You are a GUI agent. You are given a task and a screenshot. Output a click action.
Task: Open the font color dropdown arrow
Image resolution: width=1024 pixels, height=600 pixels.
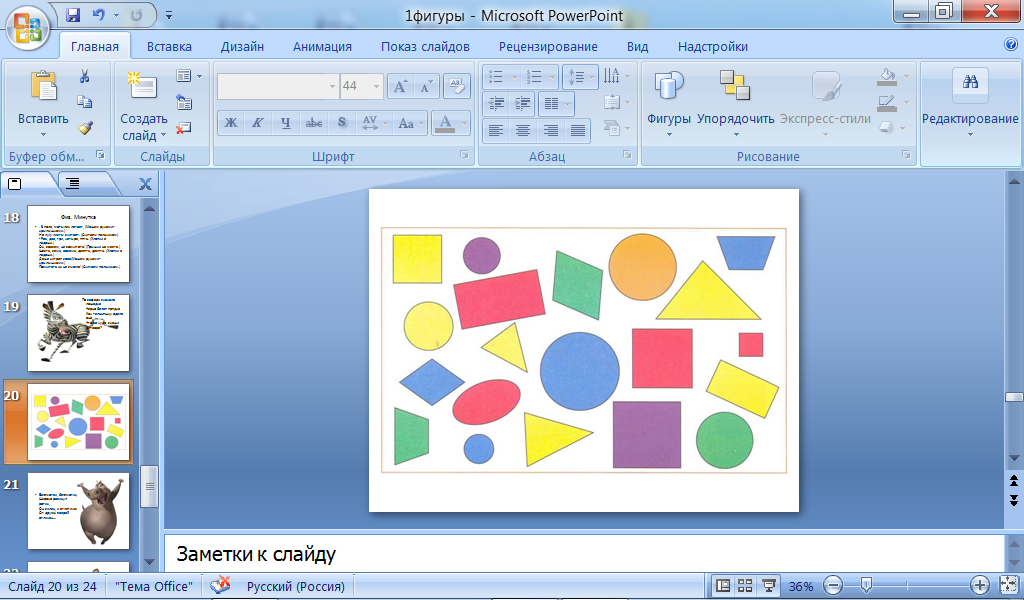[x=464, y=123]
